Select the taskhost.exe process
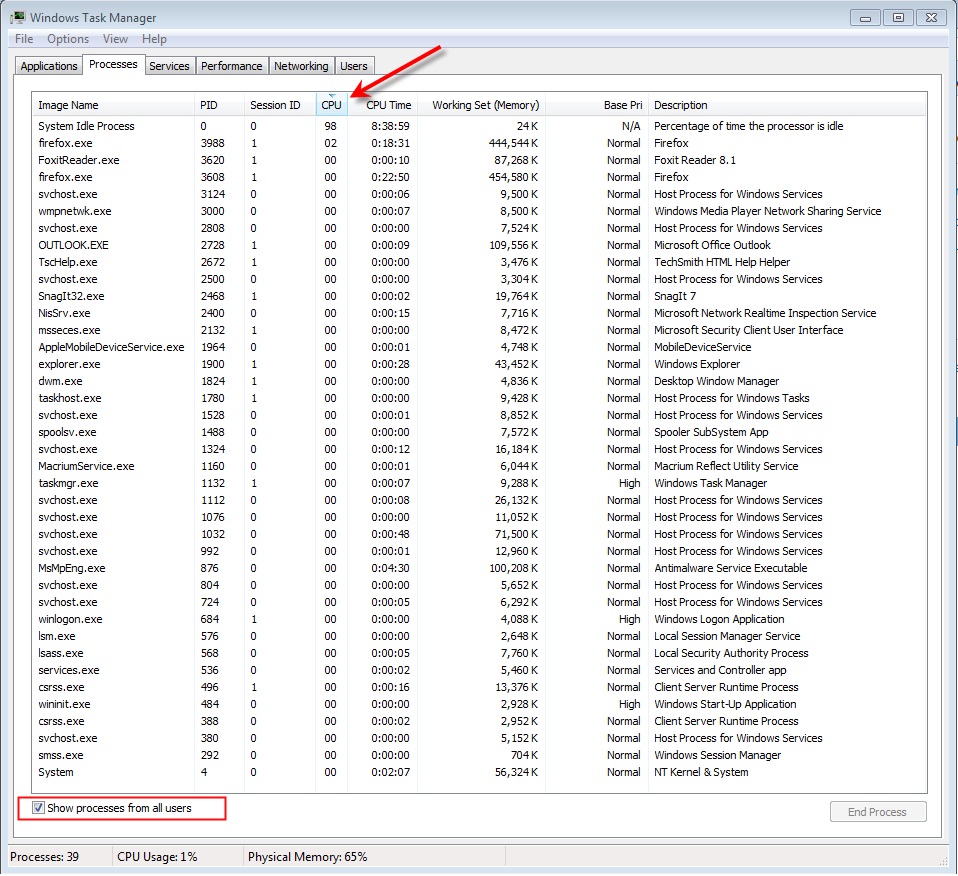 click(x=480, y=398)
